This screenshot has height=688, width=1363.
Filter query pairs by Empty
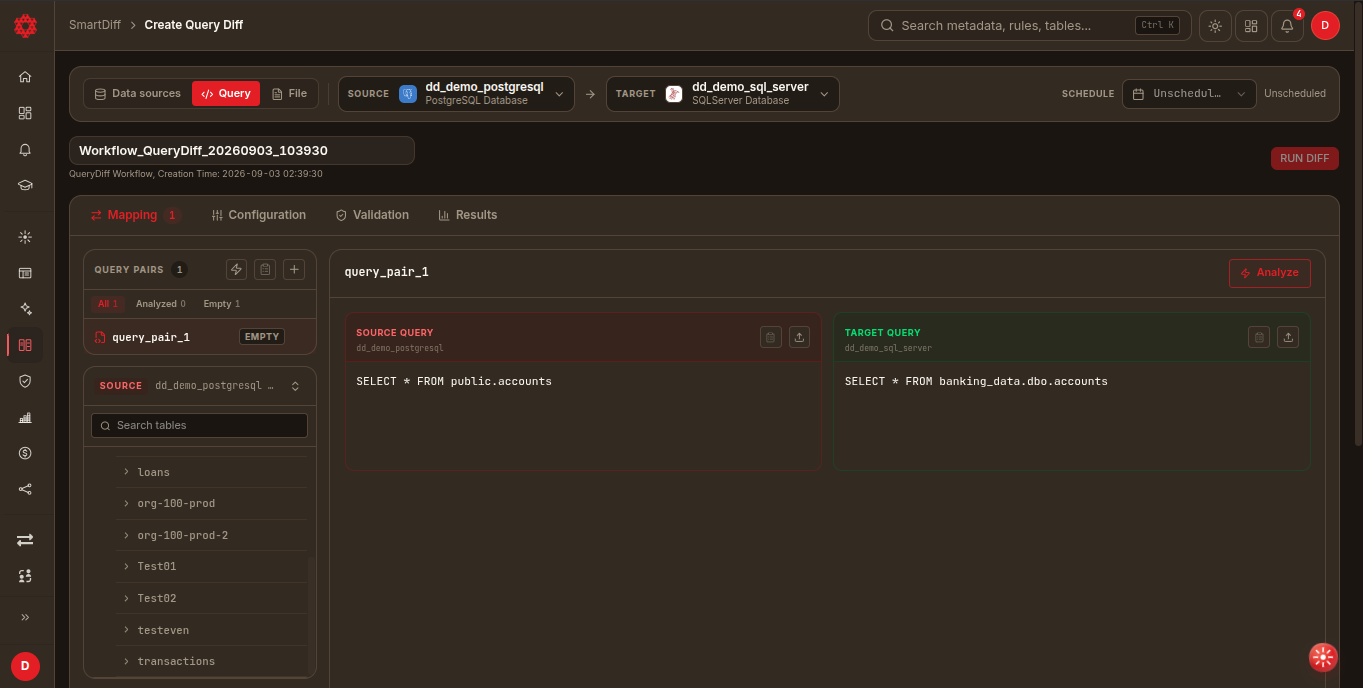tap(221, 304)
